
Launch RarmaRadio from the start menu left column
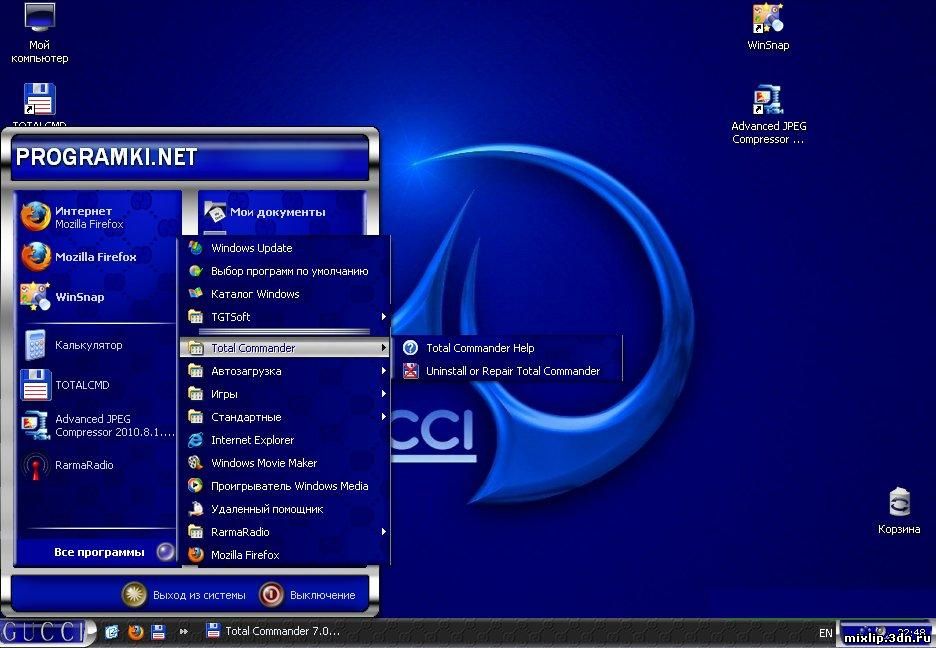pos(97,465)
